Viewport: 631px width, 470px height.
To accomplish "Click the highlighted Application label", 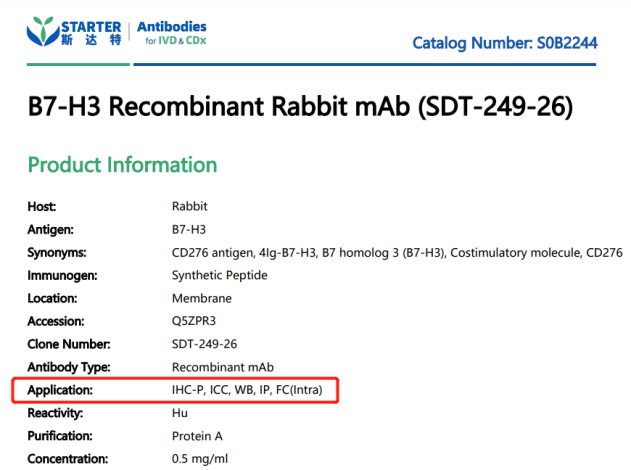I will tap(61, 390).
